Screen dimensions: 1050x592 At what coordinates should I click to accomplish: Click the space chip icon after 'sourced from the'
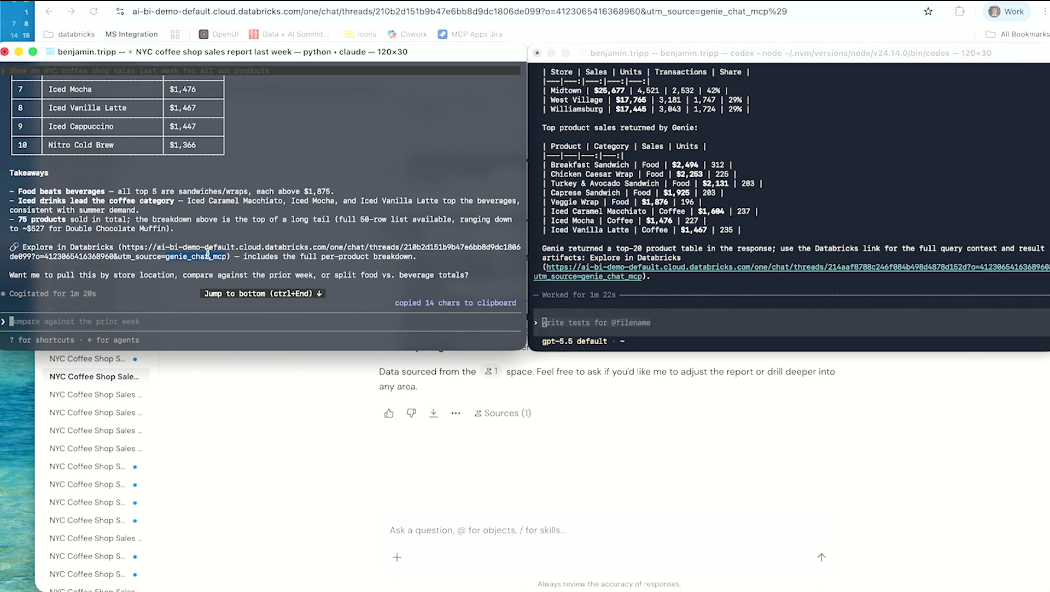(x=491, y=371)
